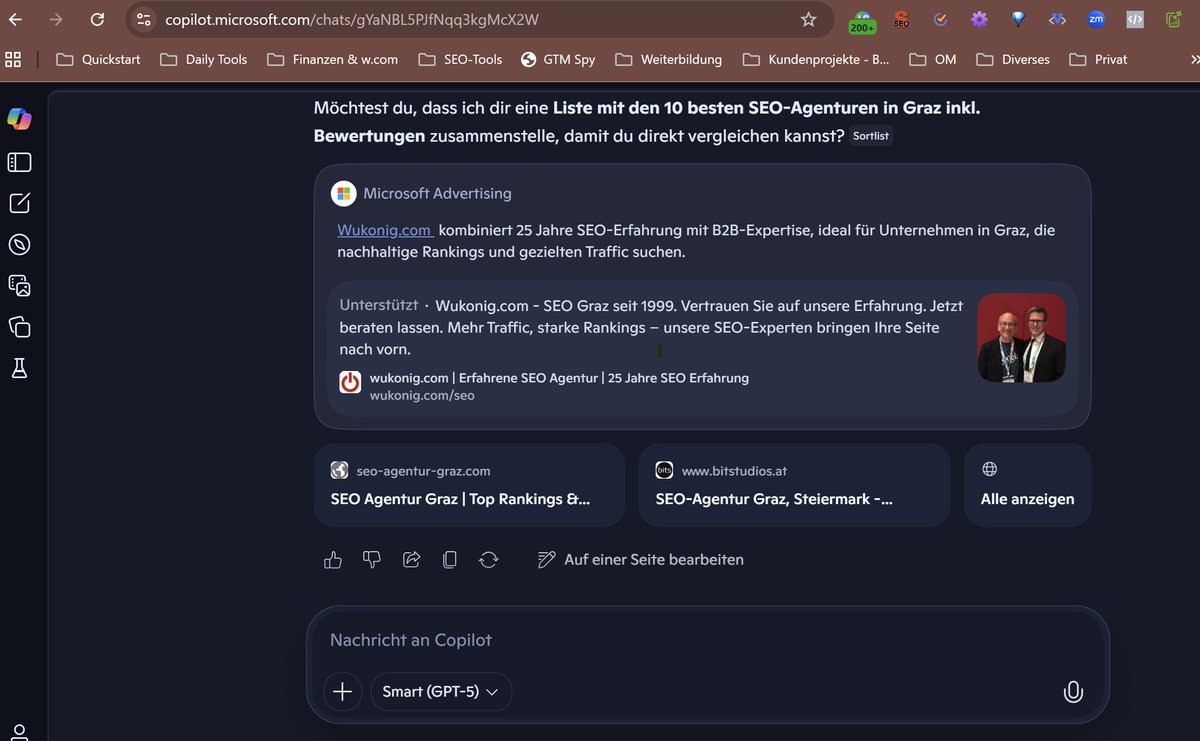Regenerate the response

[488, 560]
